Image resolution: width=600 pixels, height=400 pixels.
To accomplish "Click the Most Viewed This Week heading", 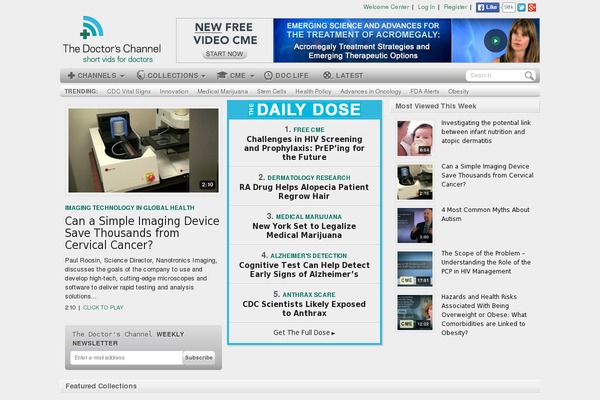I will 436,106.
